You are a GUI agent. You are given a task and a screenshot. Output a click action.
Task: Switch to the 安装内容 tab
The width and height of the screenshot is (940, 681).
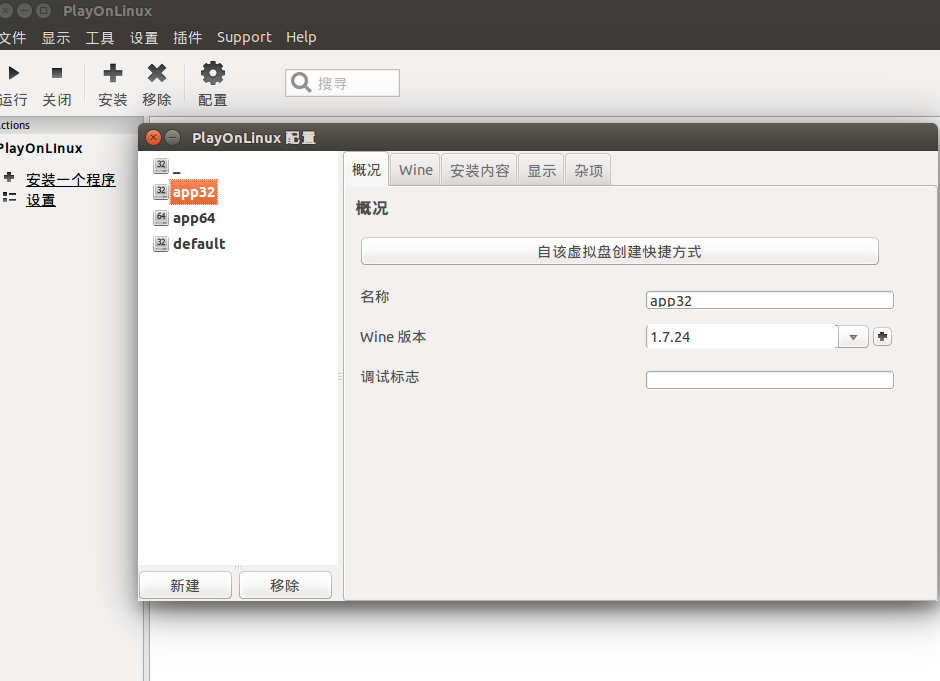tap(480, 170)
